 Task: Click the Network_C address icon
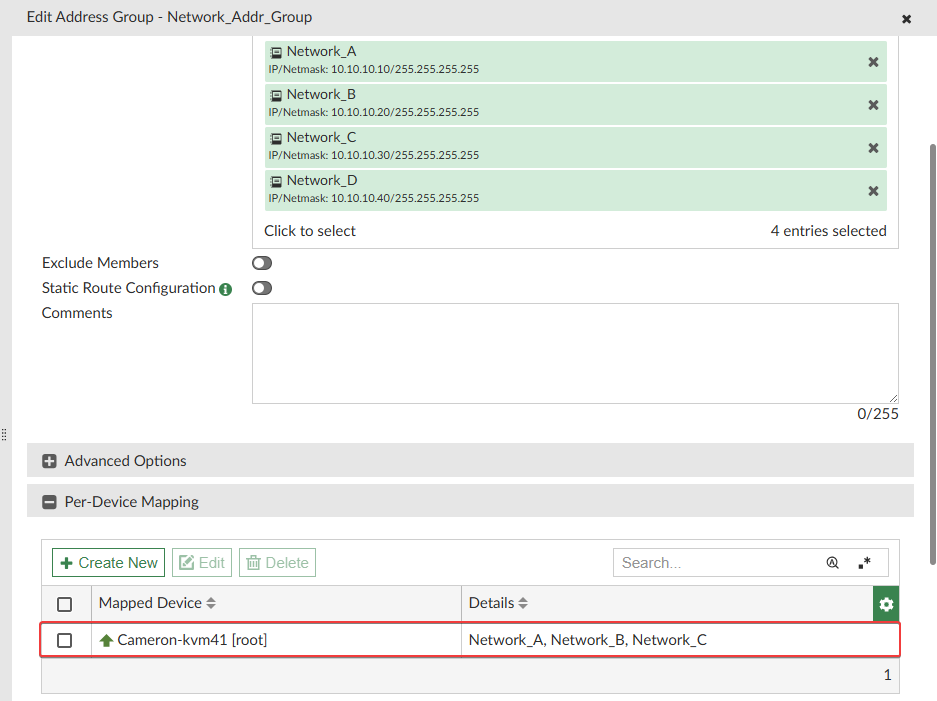(275, 139)
